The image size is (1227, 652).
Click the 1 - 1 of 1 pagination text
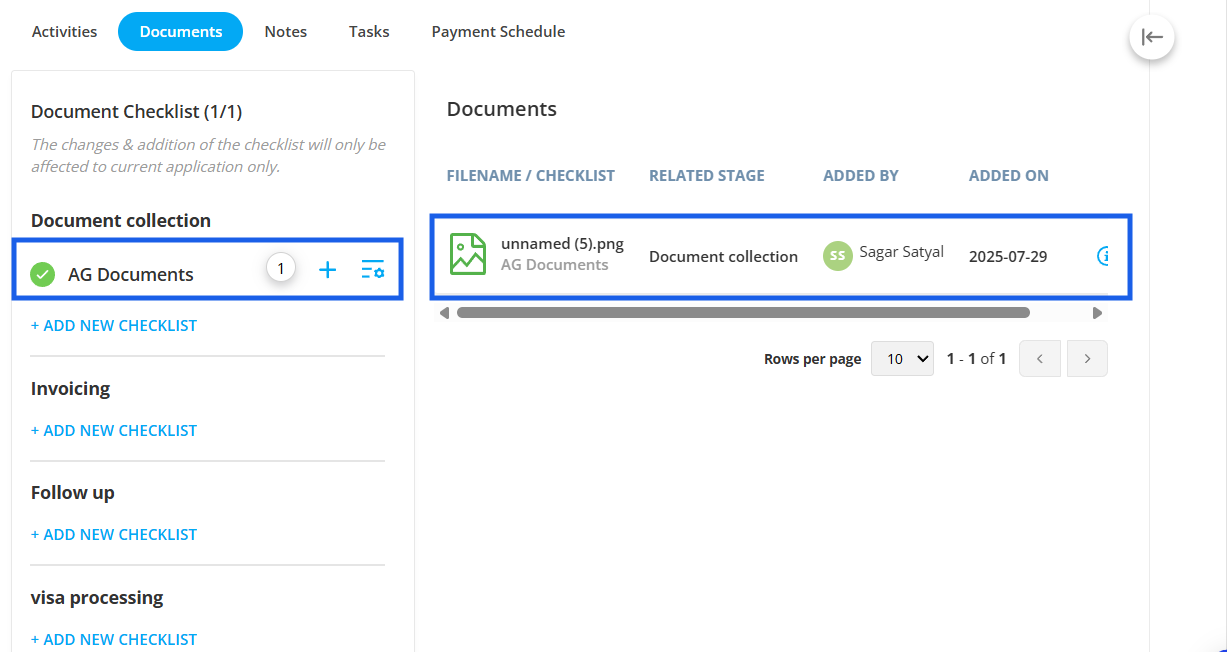coord(976,358)
